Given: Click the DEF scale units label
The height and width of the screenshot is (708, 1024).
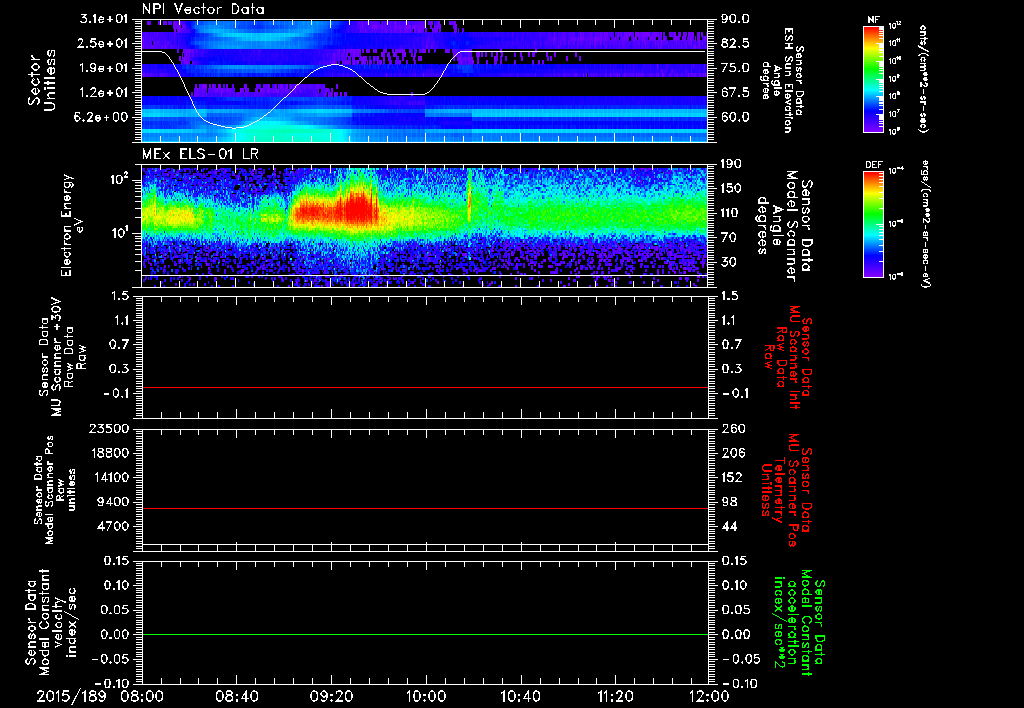Looking at the screenshot, I should [925, 223].
